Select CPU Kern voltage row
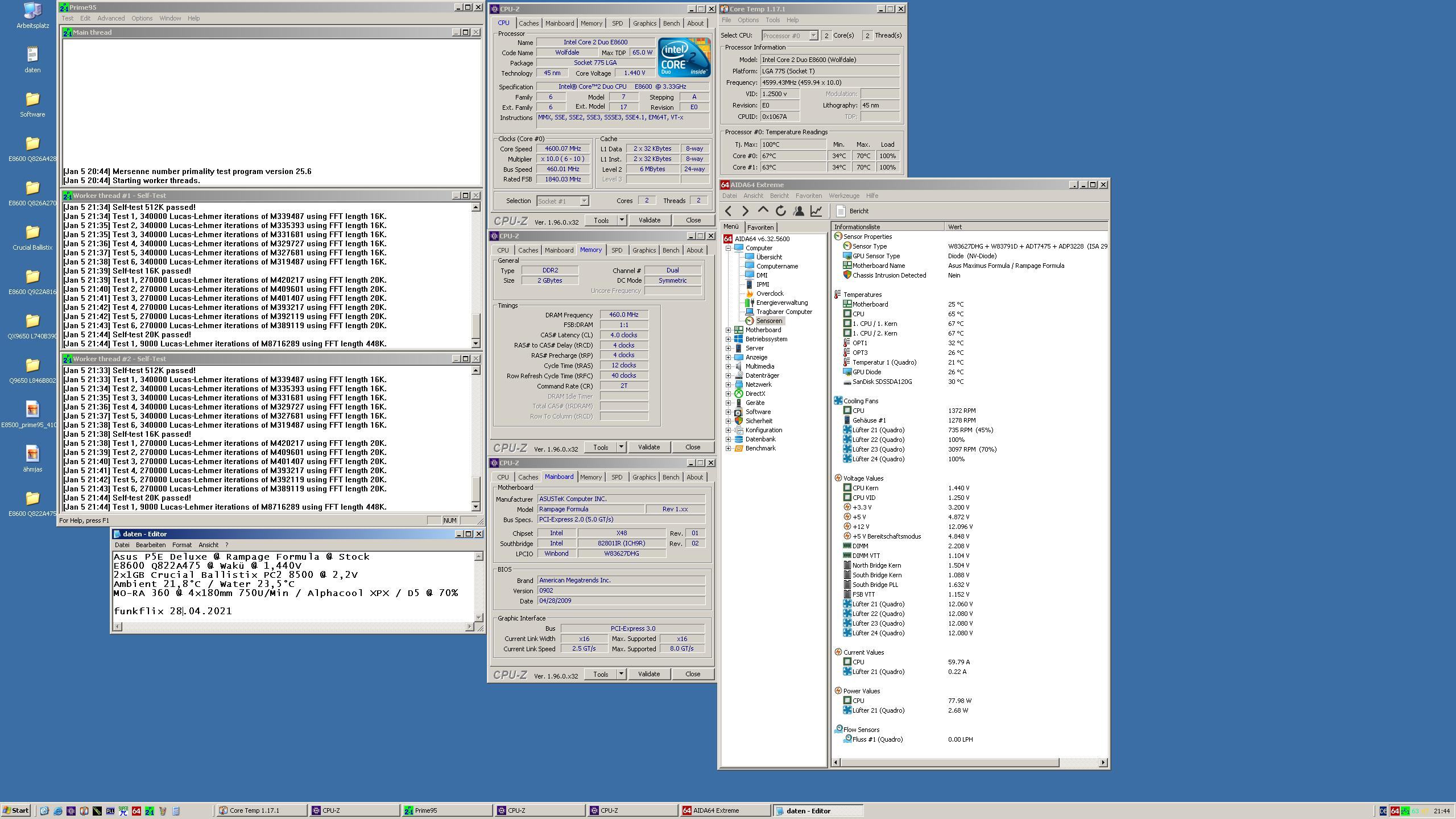Image resolution: width=1456 pixels, height=819 pixels. (x=970, y=488)
